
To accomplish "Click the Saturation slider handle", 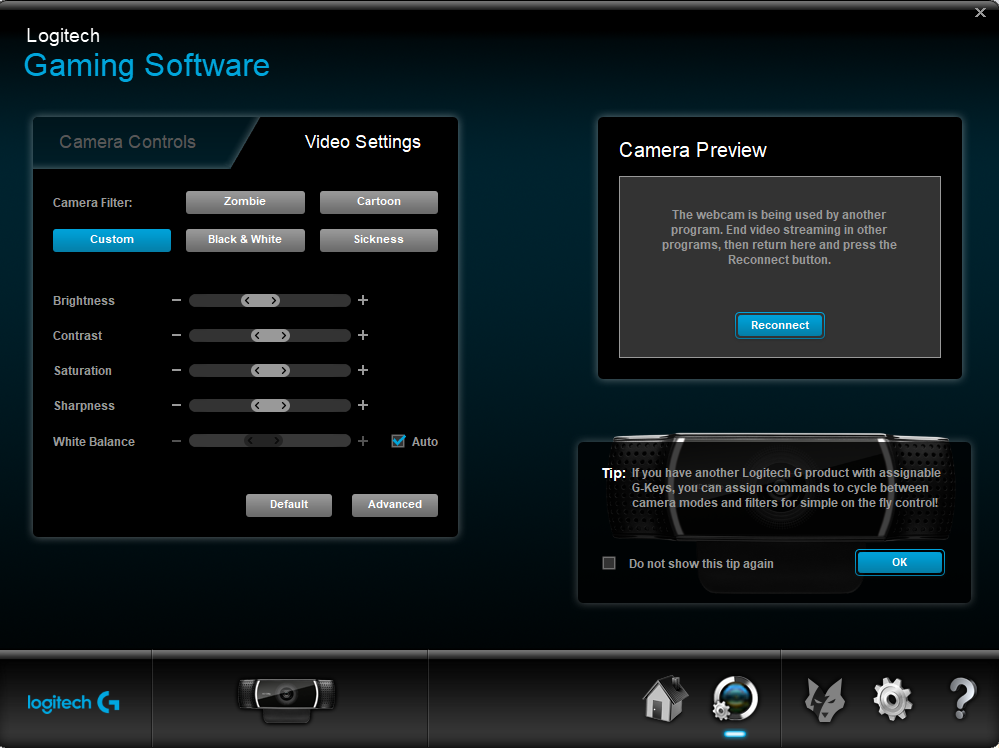I will 270,371.
